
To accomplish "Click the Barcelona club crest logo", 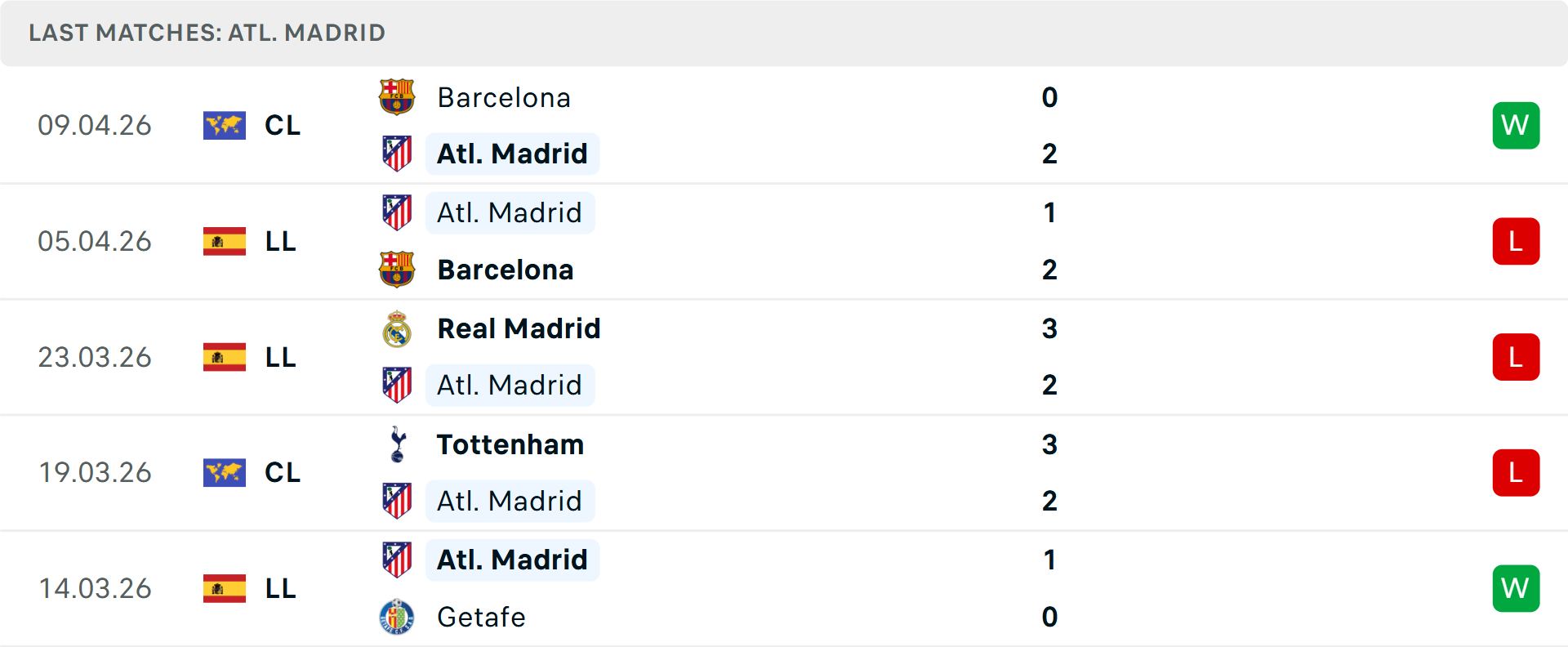I will click(x=398, y=97).
